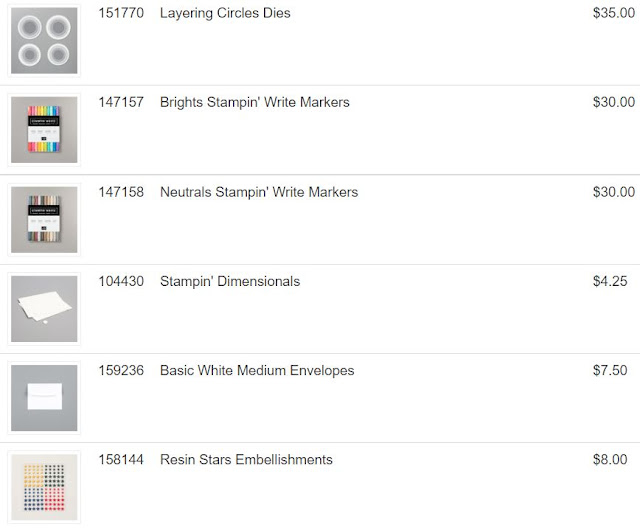This screenshot has width=640, height=530.
Task: Click the Layering Circles Dies product name
Action: tap(225, 13)
